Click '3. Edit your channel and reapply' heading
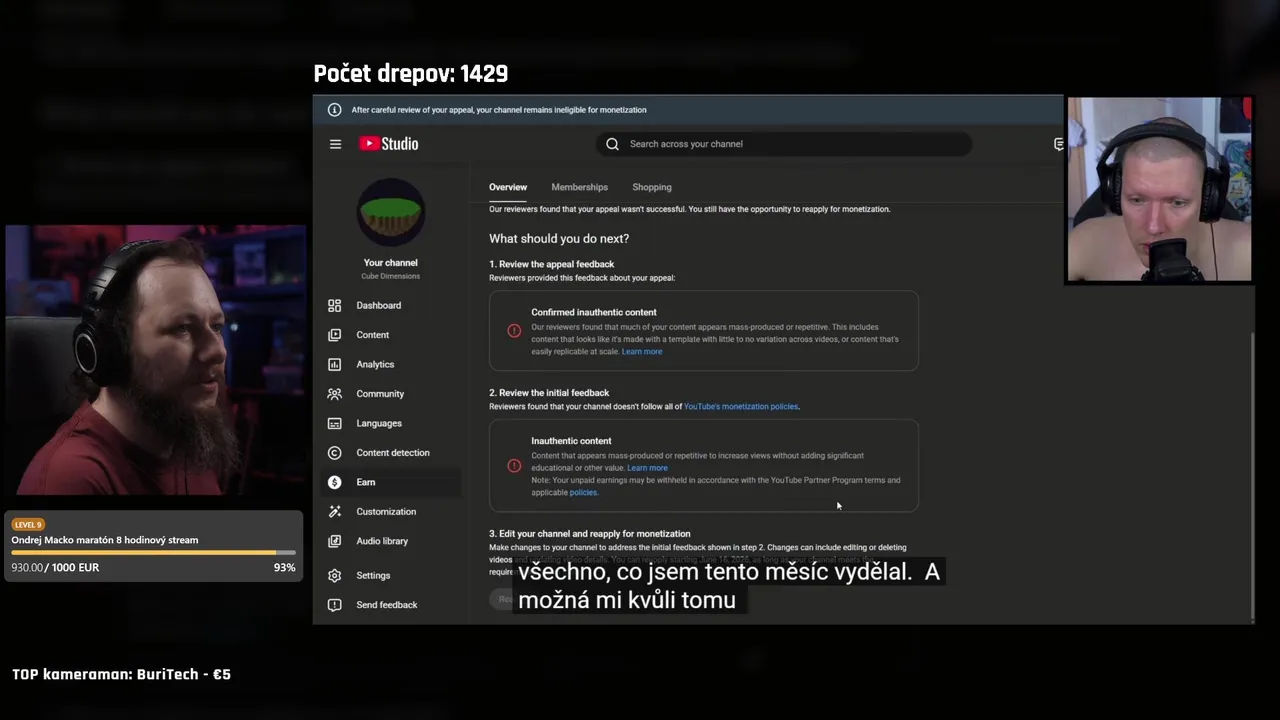This screenshot has height=720, width=1280. pos(590,534)
